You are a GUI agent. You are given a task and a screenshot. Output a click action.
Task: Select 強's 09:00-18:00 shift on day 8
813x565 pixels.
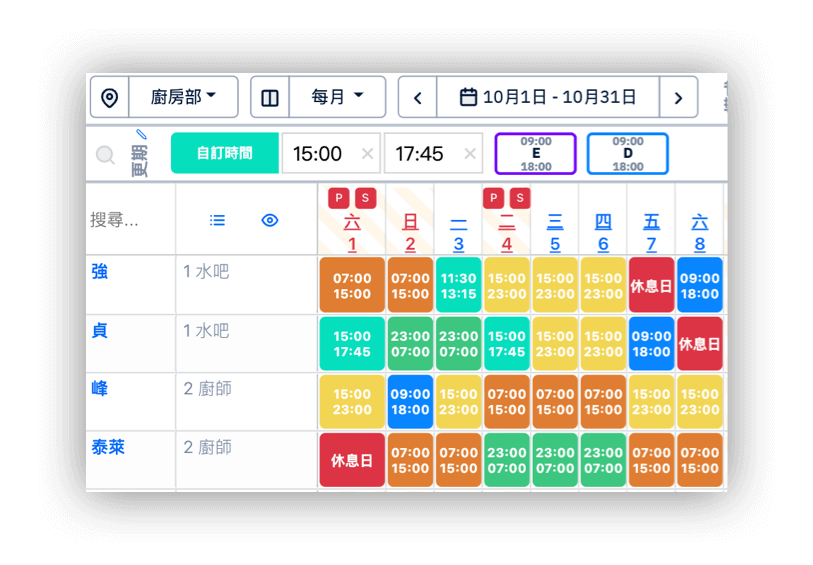point(699,285)
